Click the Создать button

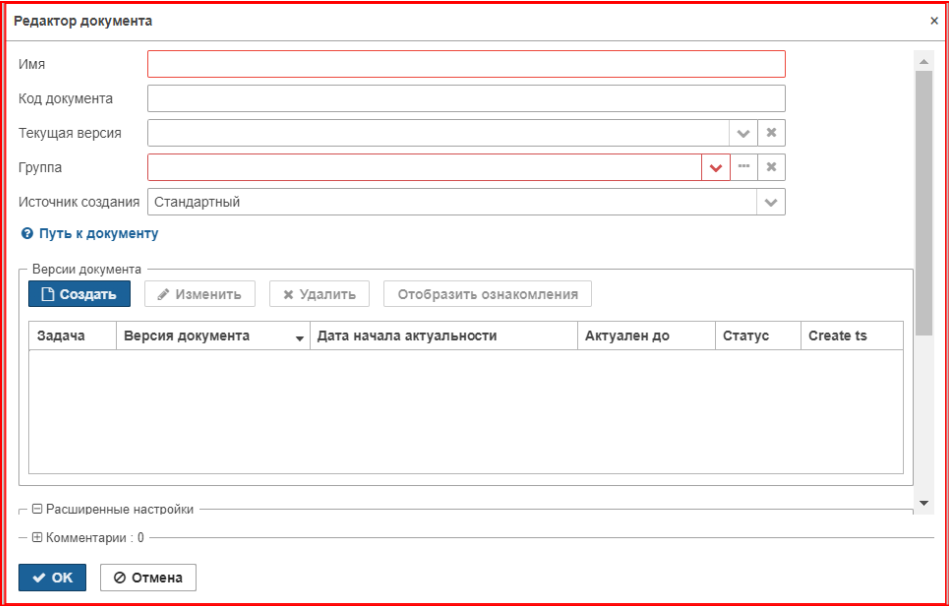click(x=79, y=294)
